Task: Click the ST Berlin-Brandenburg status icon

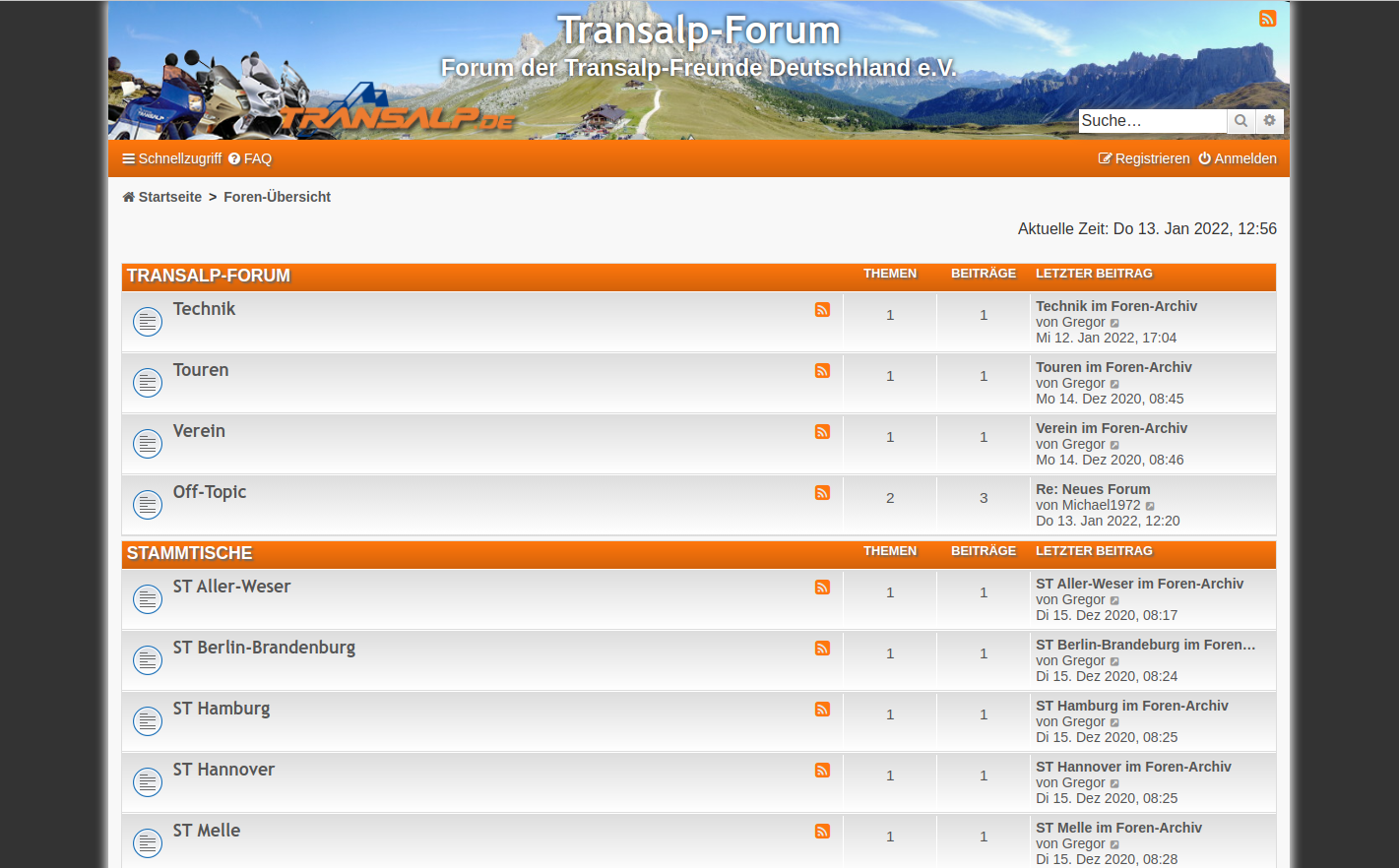Action: coord(148,660)
